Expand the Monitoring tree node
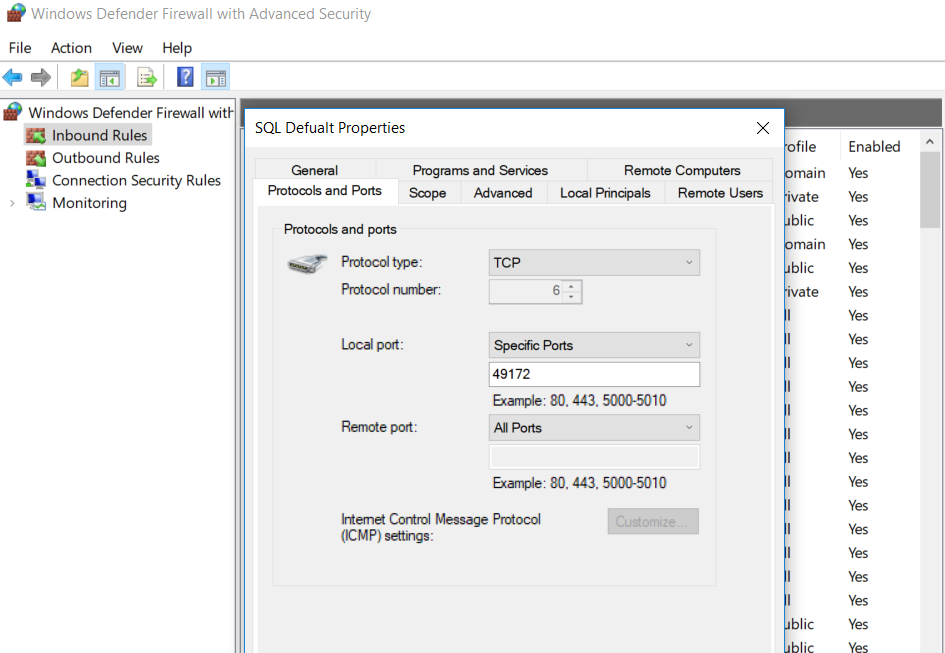 tap(12, 204)
